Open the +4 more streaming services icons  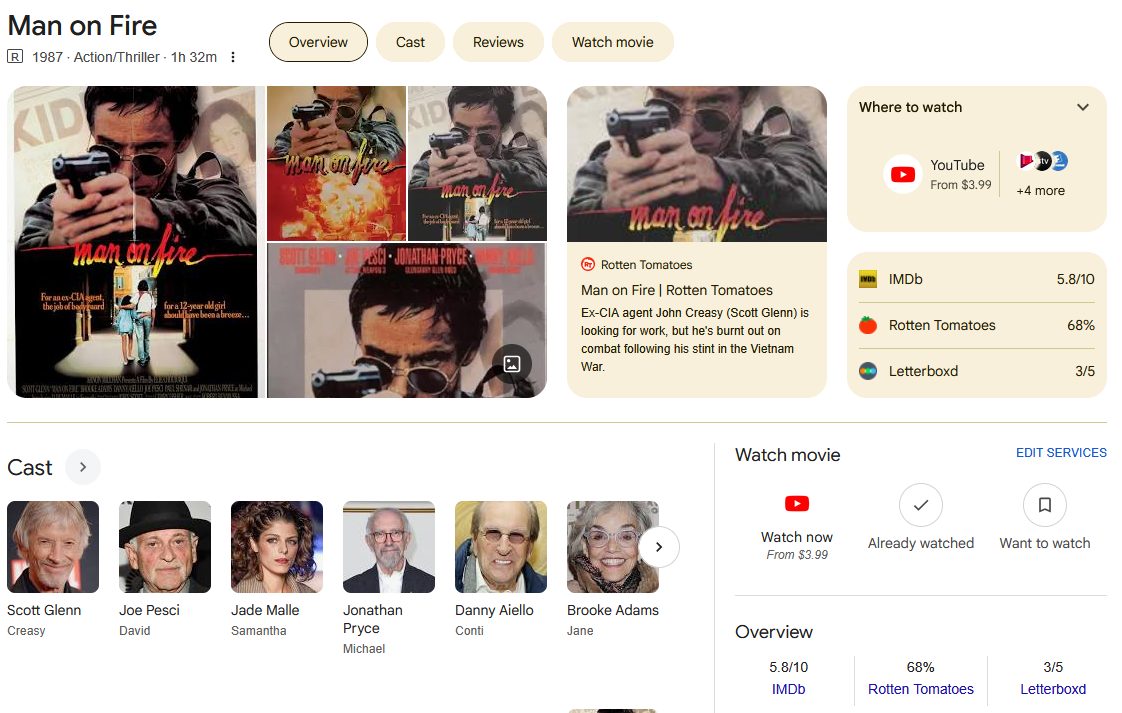[x=1042, y=162]
